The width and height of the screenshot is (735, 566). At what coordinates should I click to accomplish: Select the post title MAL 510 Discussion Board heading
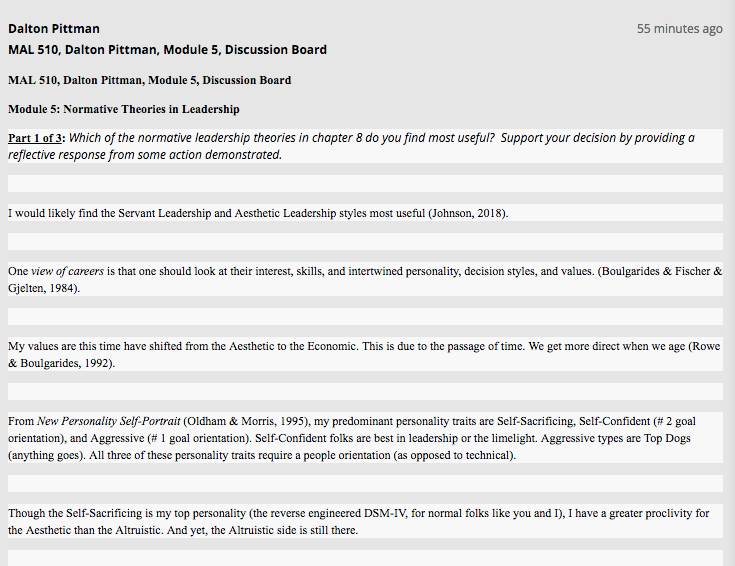pos(167,50)
